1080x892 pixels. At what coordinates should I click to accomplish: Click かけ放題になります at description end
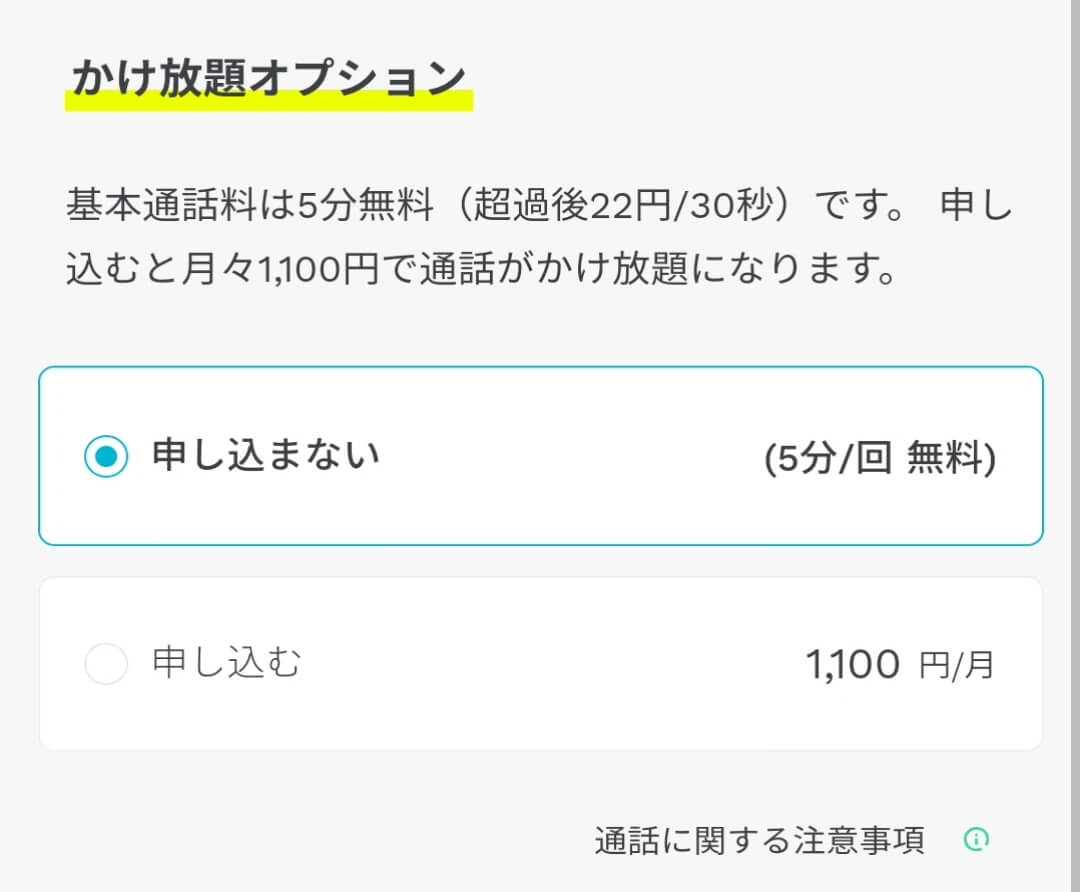click(x=715, y=268)
